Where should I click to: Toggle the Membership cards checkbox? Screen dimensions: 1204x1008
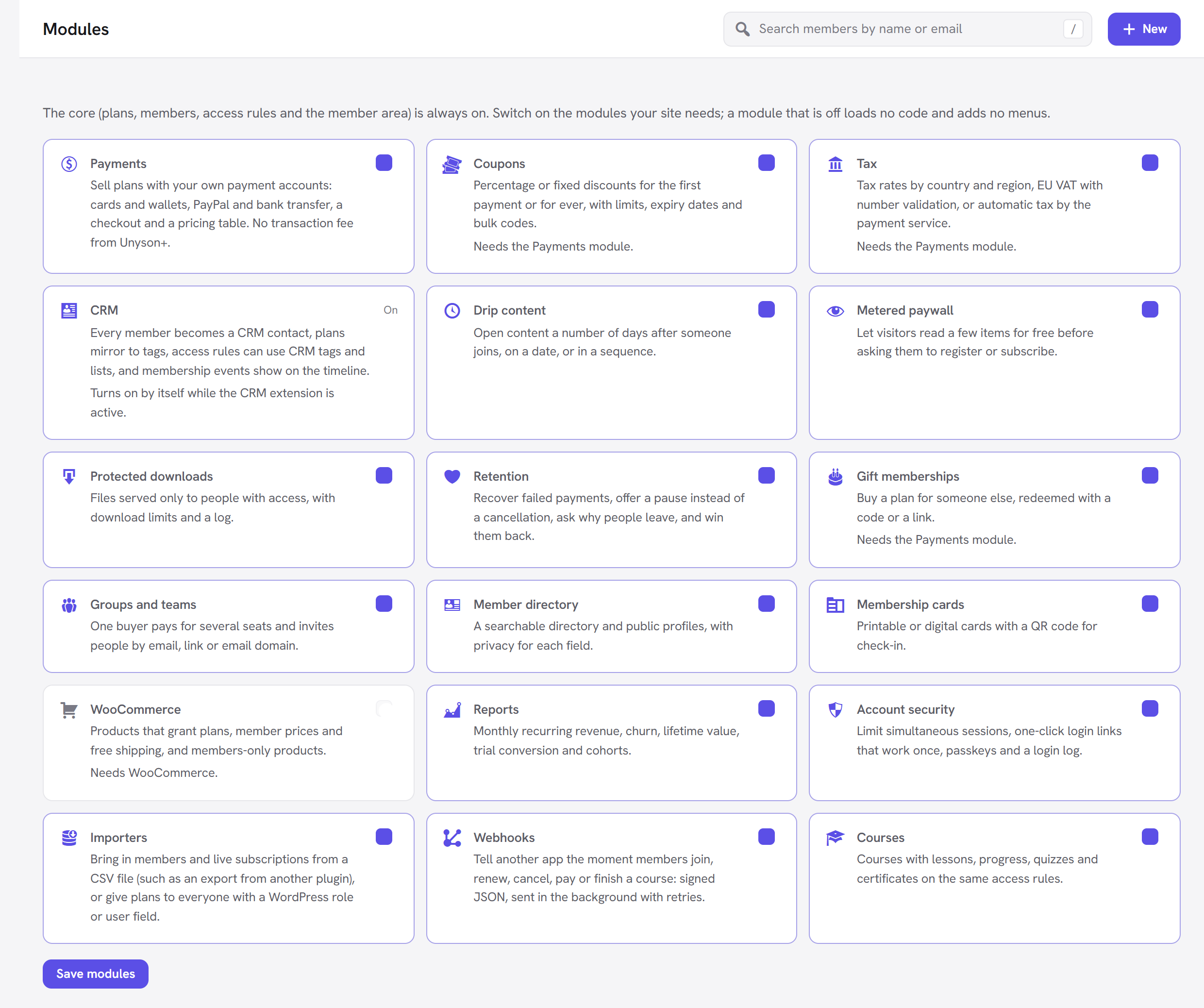pyautogui.click(x=1150, y=604)
